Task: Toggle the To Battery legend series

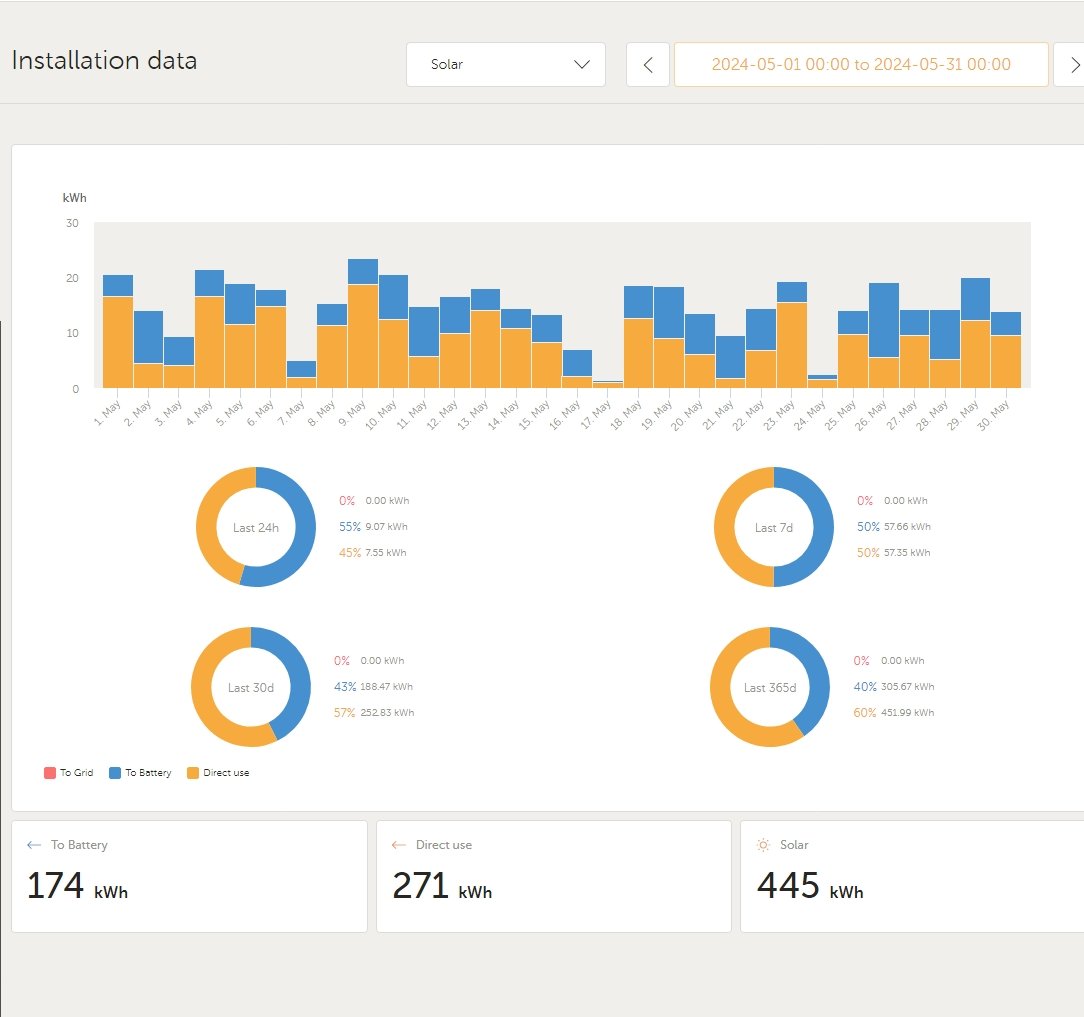Action: 140,772
